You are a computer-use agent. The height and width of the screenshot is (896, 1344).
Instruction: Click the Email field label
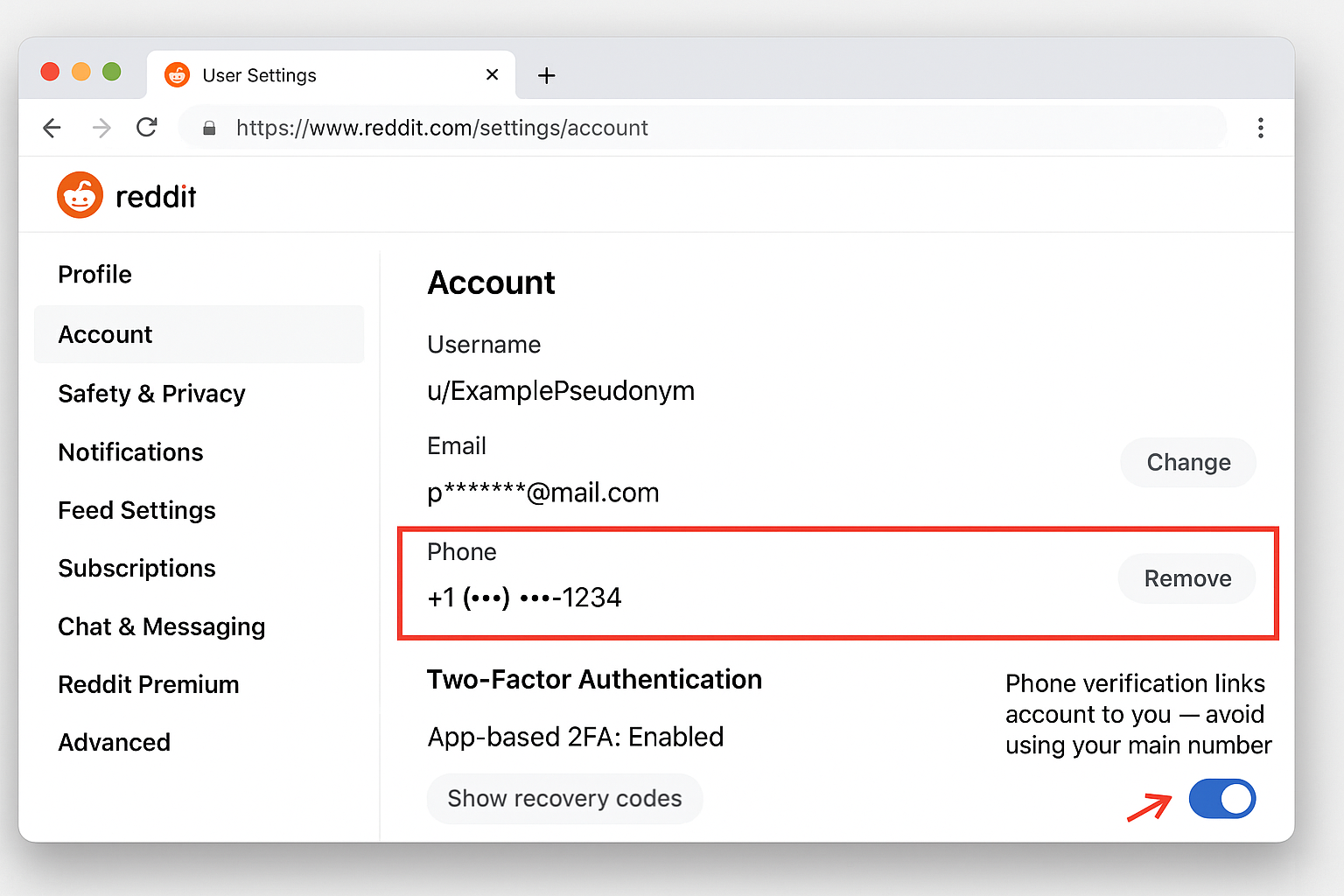coord(457,446)
